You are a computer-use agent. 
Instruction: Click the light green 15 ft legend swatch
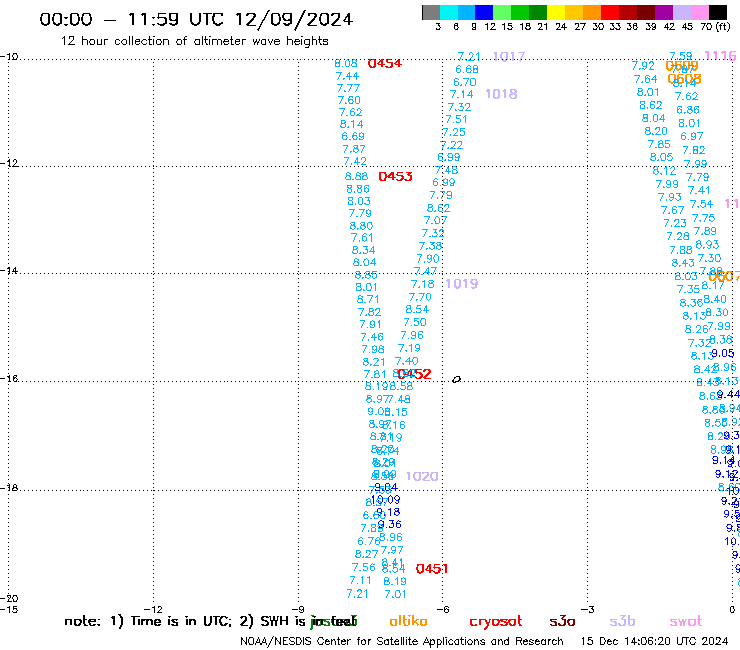502,12
